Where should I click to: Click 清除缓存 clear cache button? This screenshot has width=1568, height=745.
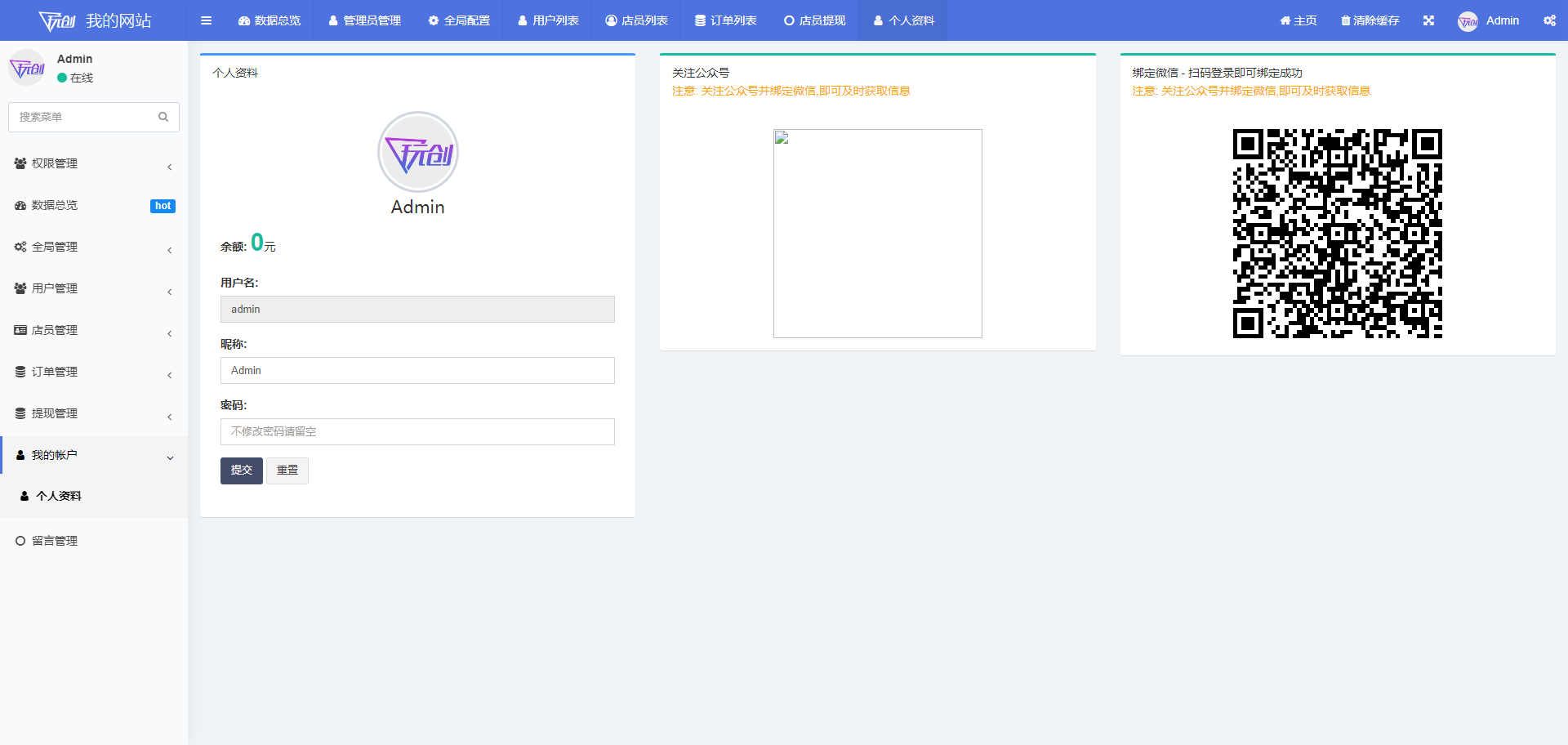[1370, 20]
